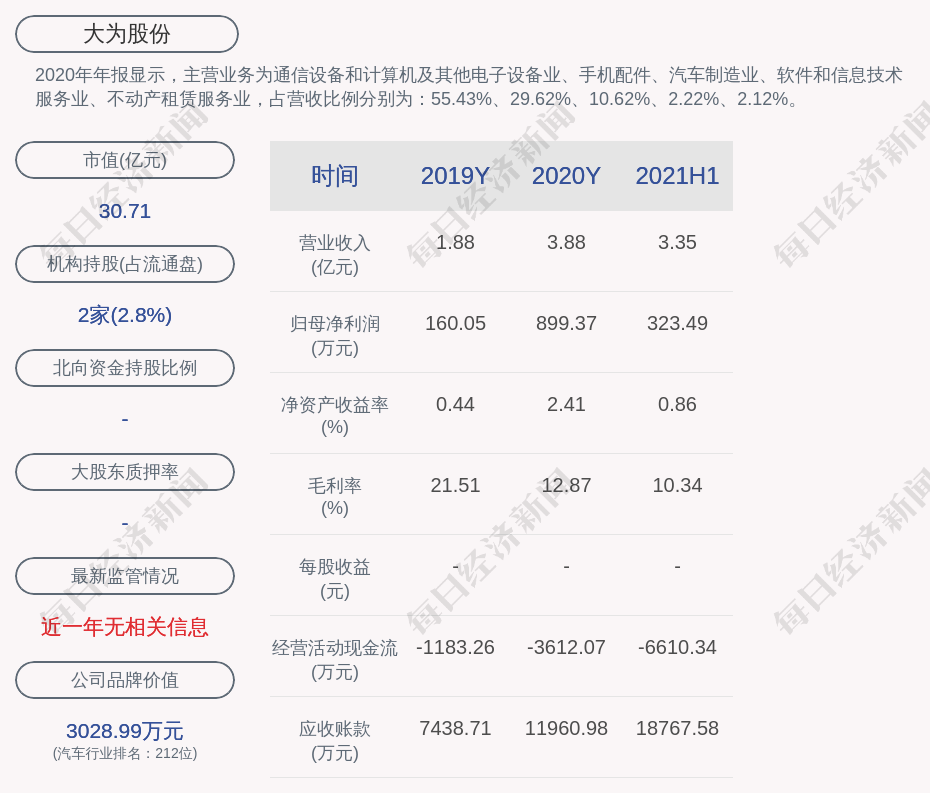Click net profit value 899.37
930x793 pixels.
566,323
